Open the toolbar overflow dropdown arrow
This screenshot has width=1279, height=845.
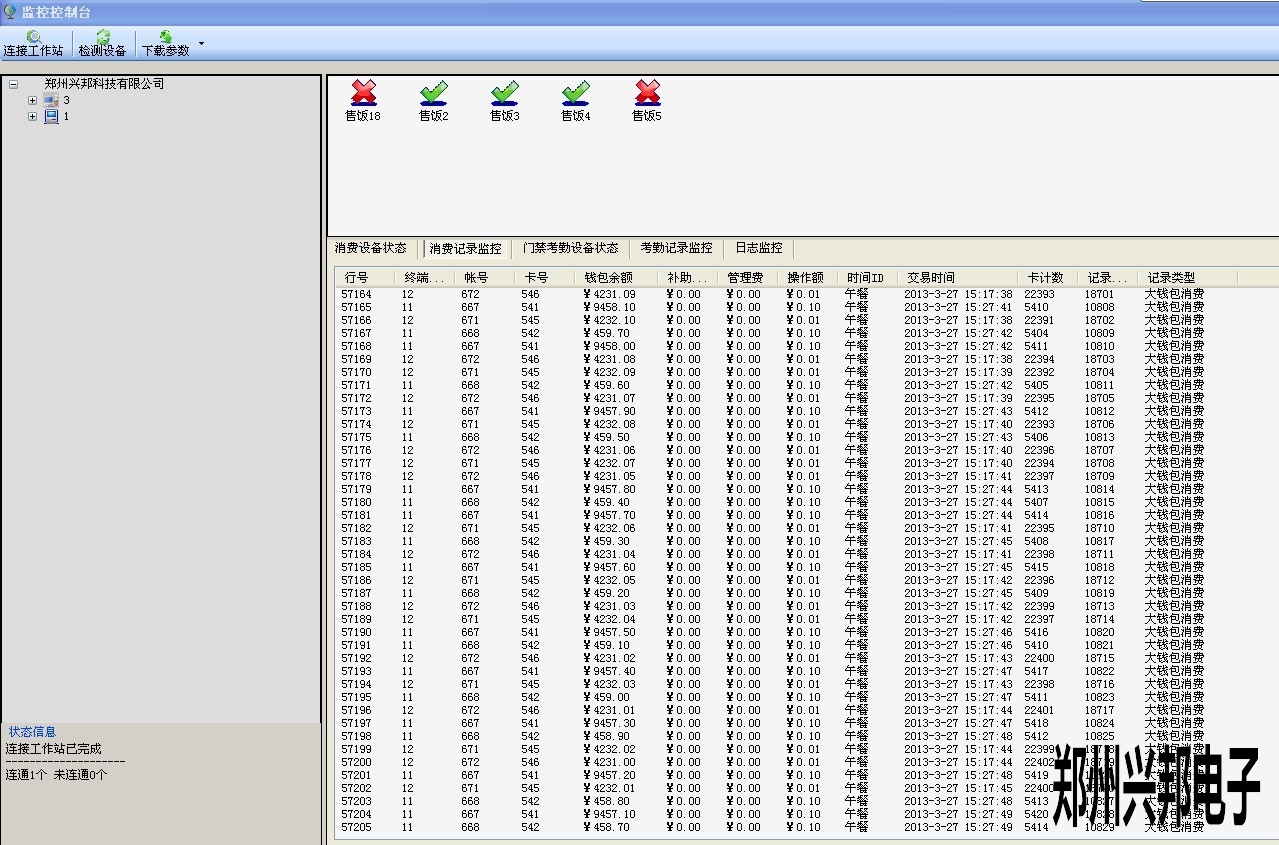pos(201,44)
